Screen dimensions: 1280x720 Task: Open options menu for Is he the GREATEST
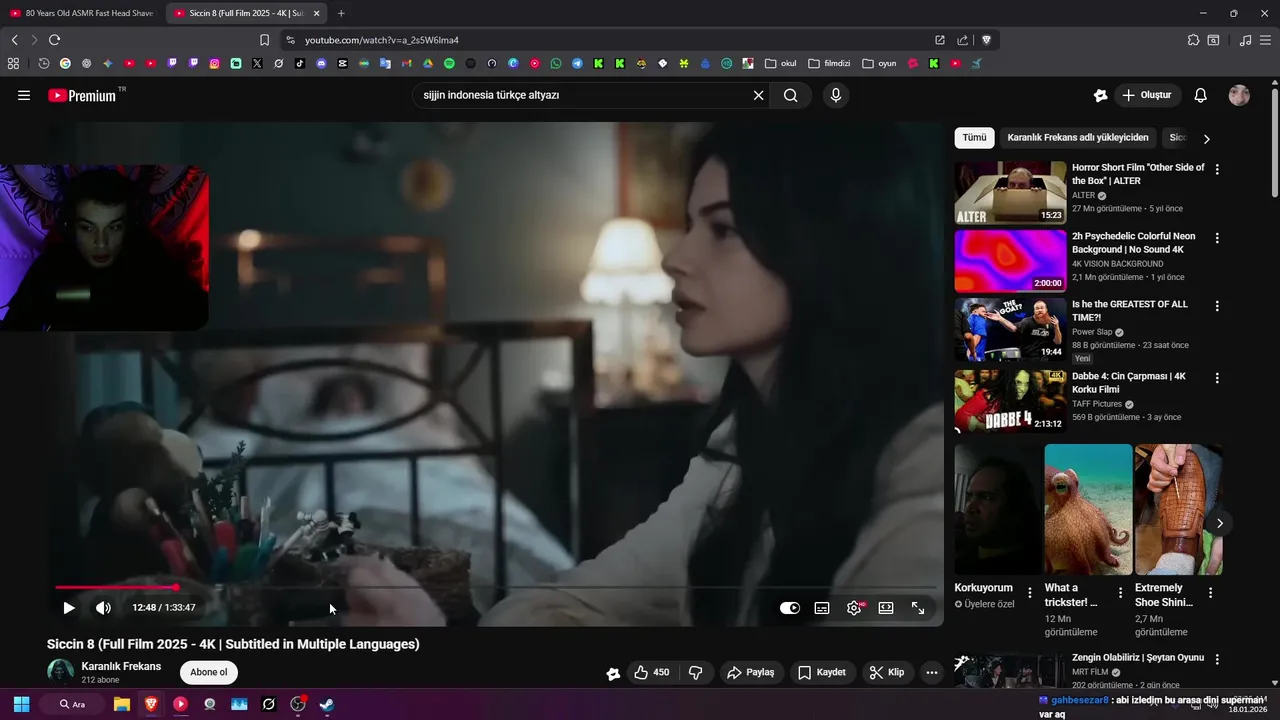[1217, 306]
